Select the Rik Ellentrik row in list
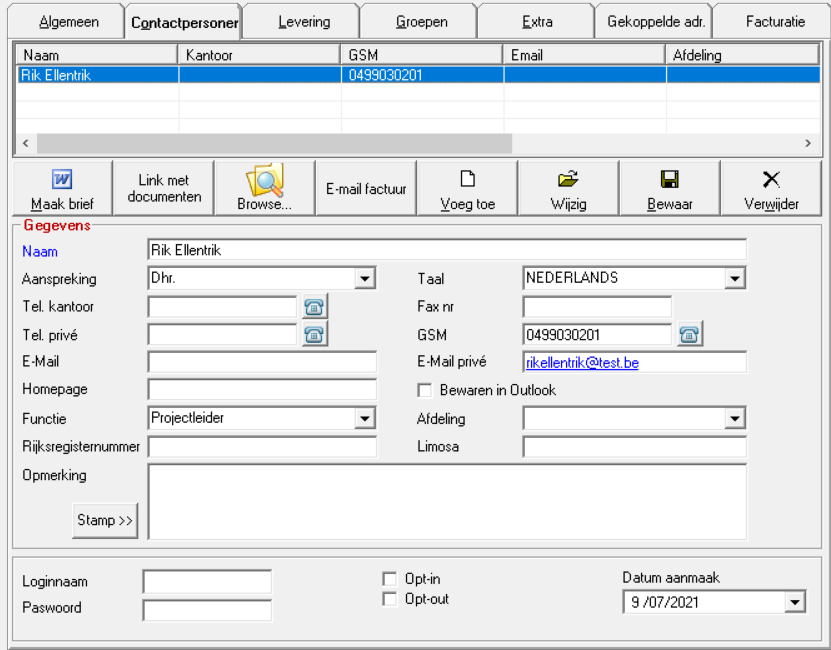 click(419, 75)
